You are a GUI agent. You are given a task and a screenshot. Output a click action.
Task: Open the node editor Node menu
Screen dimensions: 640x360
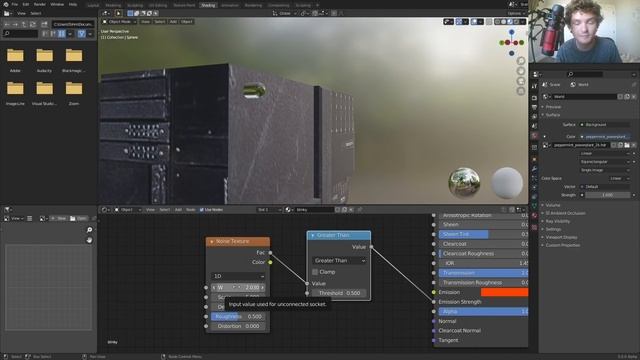(x=191, y=210)
